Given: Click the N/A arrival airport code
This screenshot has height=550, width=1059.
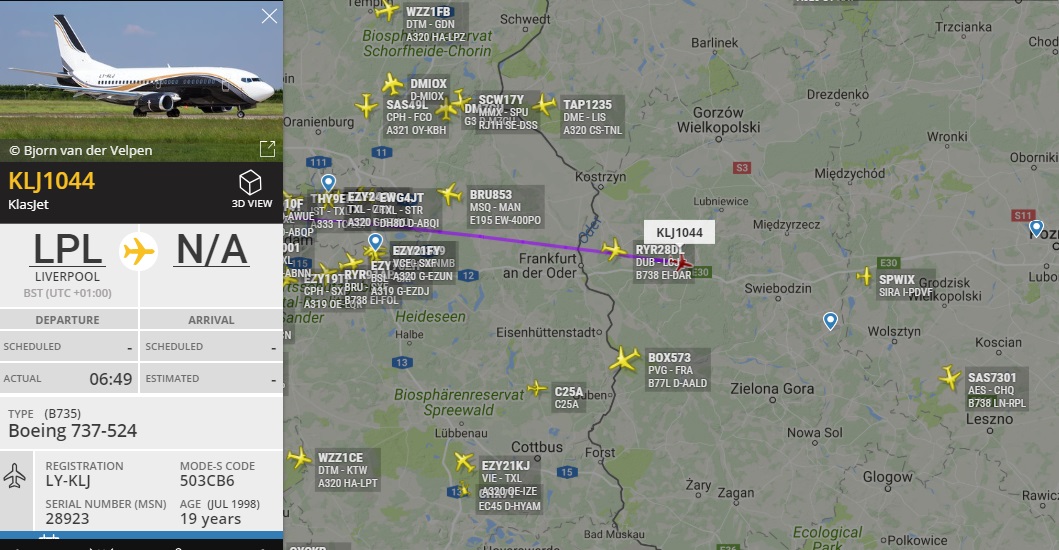Looking at the screenshot, I should [x=211, y=249].
